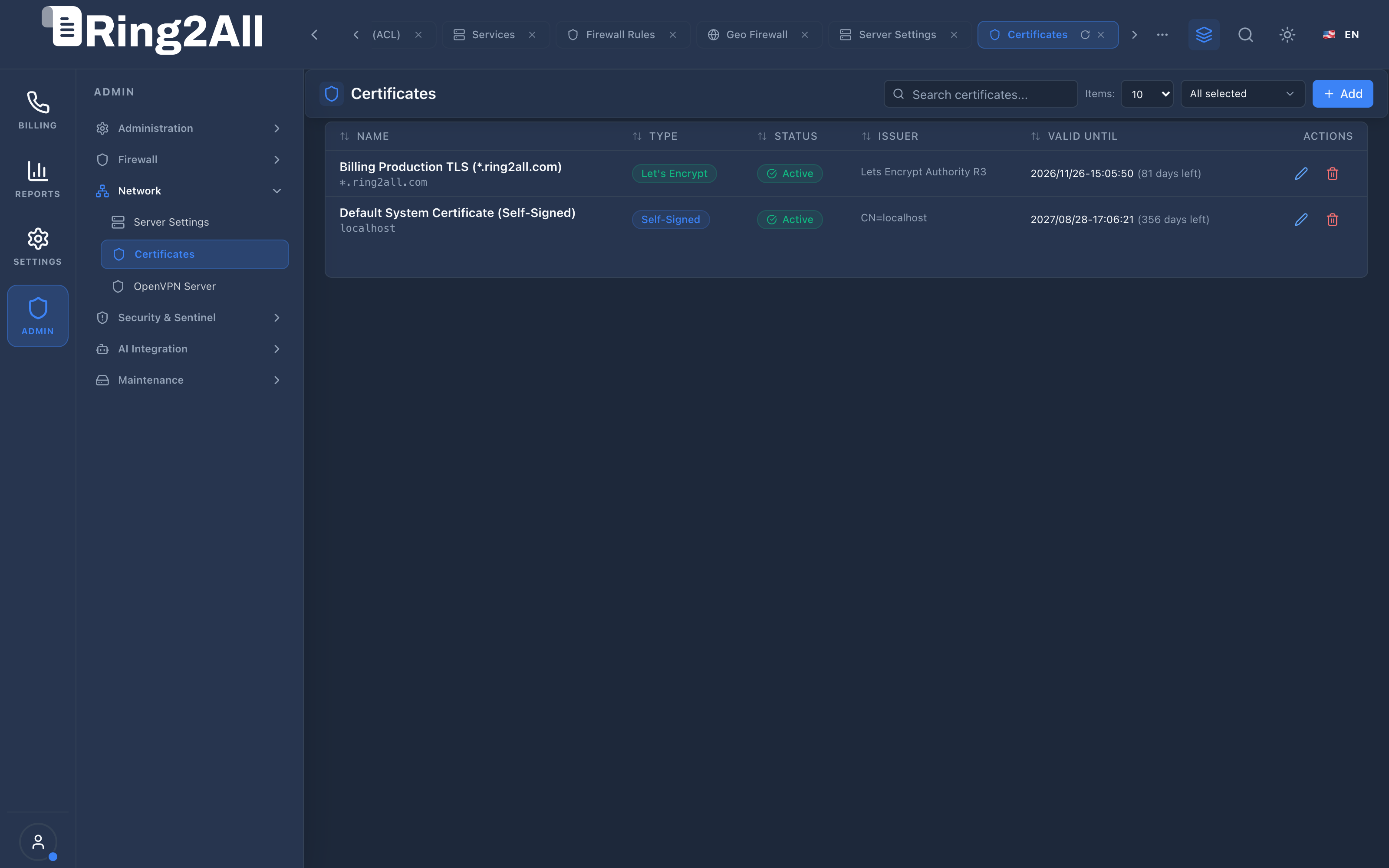Open the Billing section in sidebar
Image resolution: width=1389 pixels, height=868 pixels.
pos(37,110)
